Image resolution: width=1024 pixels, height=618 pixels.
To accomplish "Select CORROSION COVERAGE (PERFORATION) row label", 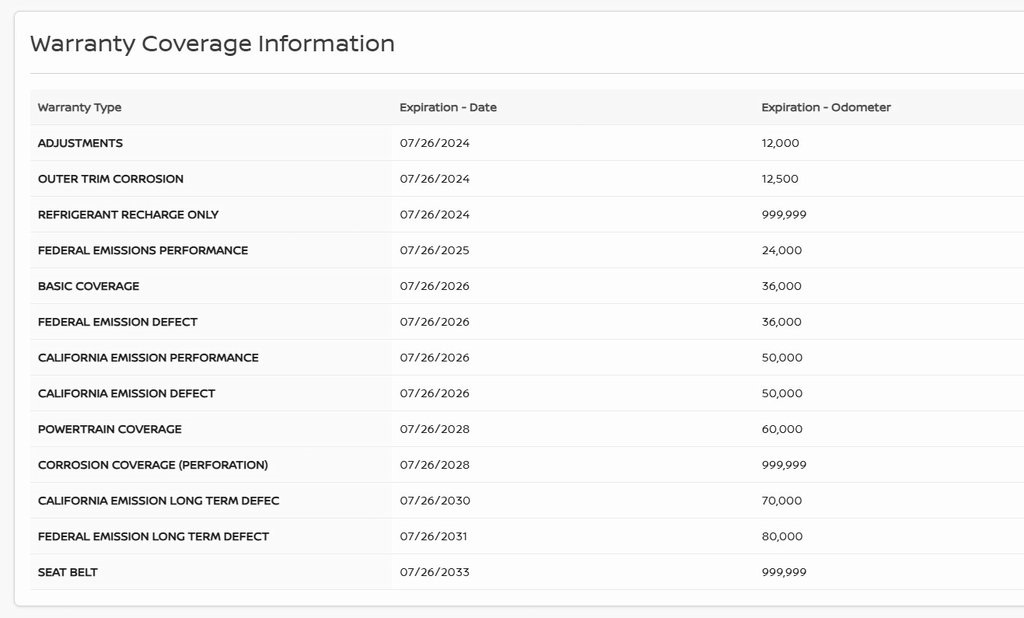I will coord(153,465).
